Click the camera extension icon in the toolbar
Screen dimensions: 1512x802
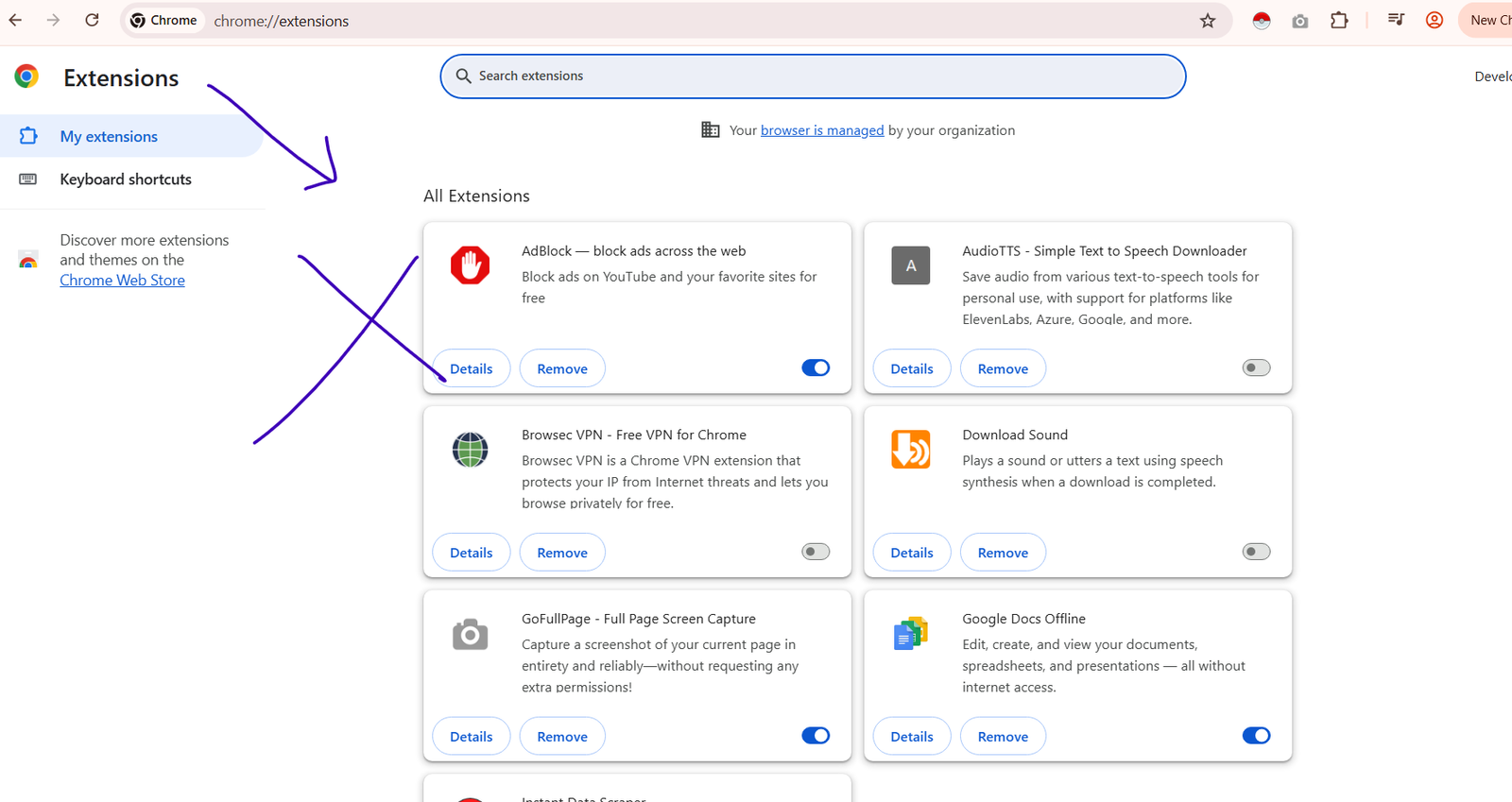click(1300, 21)
